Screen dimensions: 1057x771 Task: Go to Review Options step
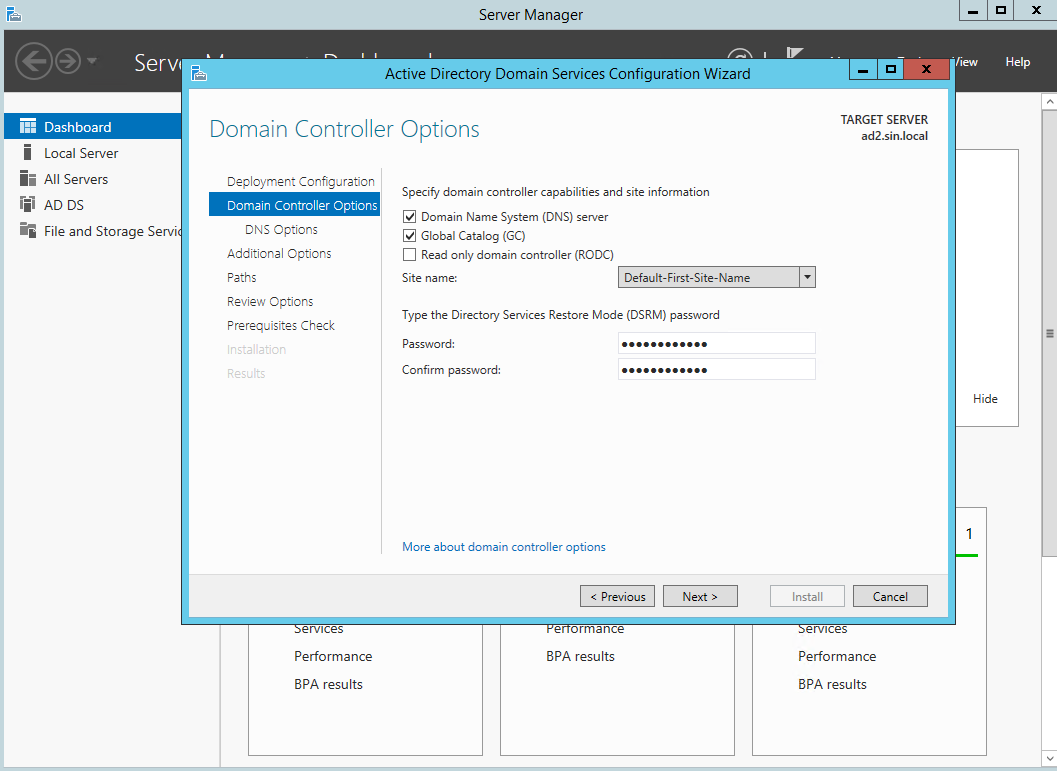click(270, 301)
